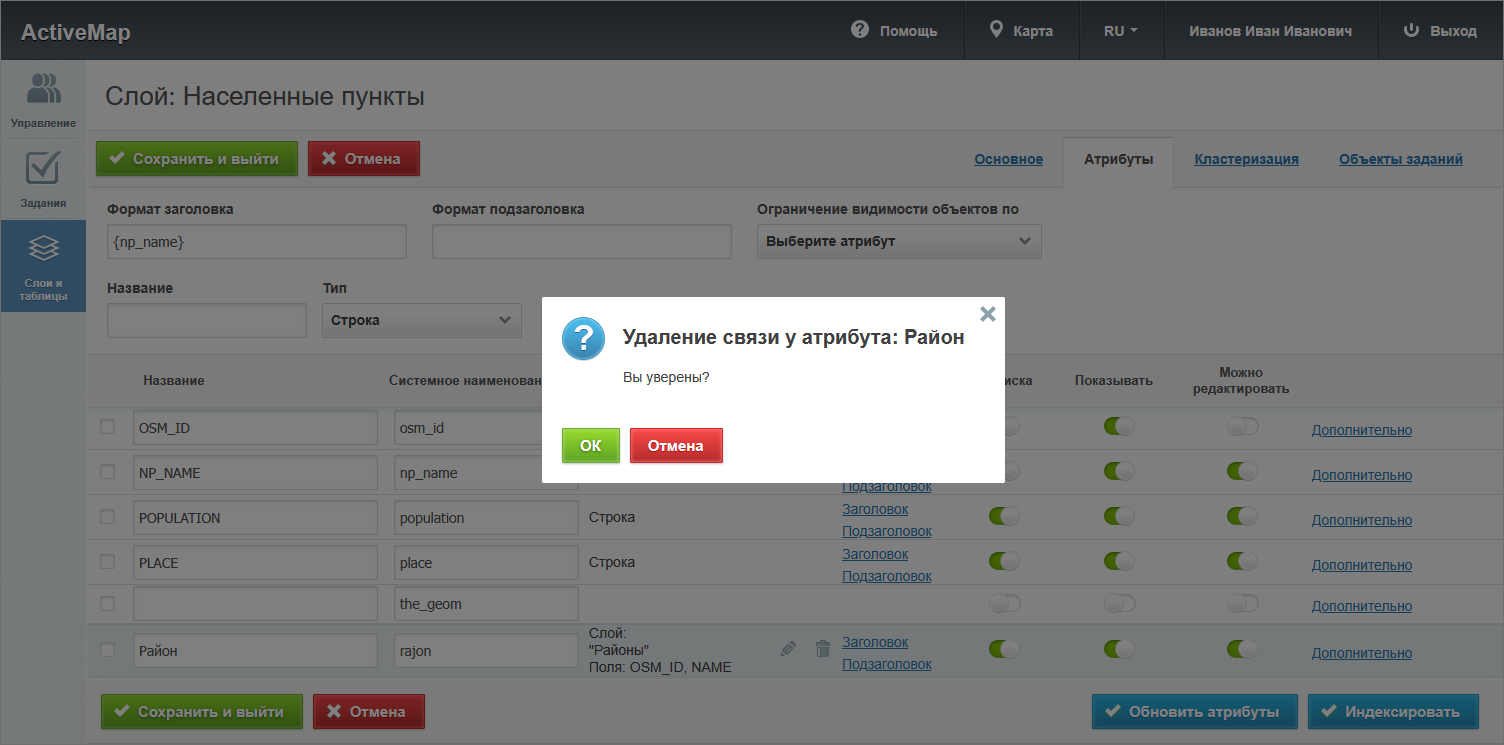This screenshot has height=745, width=1504.
Task: Open Слои и таблицы sidebar section
Action: tap(43, 266)
